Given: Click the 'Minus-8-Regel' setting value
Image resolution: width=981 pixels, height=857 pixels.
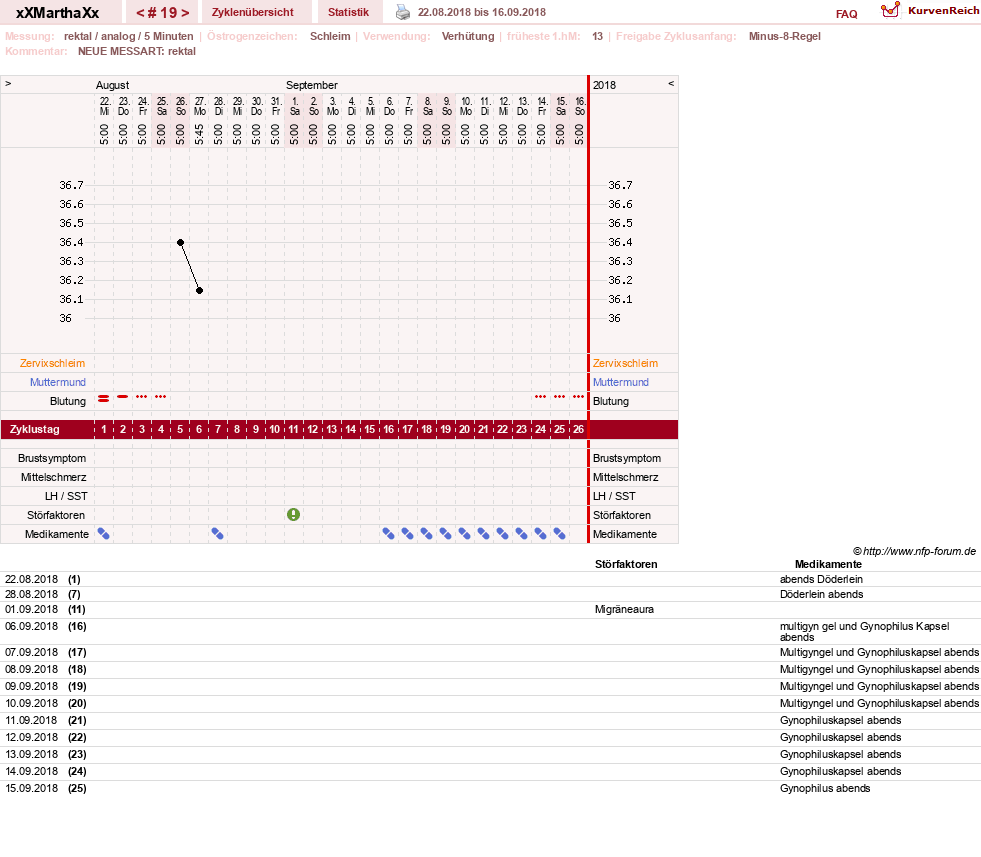Looking at the screenshot, I should pyautogui.click(x=785, y=36).
